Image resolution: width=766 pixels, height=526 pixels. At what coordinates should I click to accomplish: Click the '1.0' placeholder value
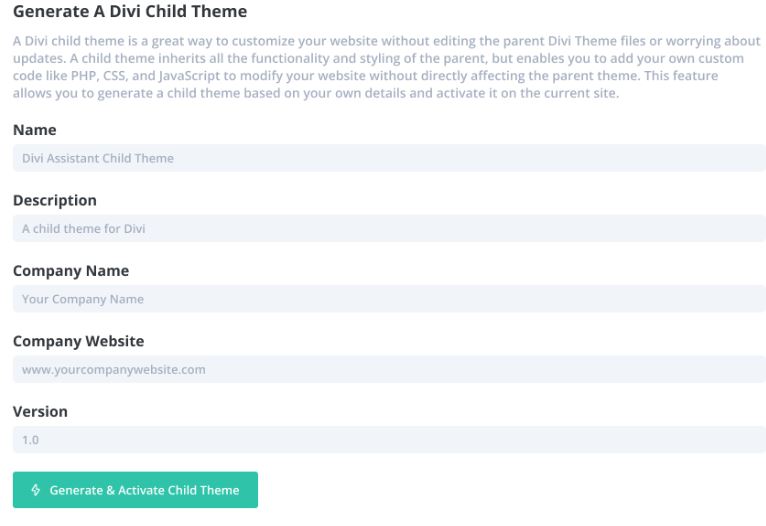30,440
